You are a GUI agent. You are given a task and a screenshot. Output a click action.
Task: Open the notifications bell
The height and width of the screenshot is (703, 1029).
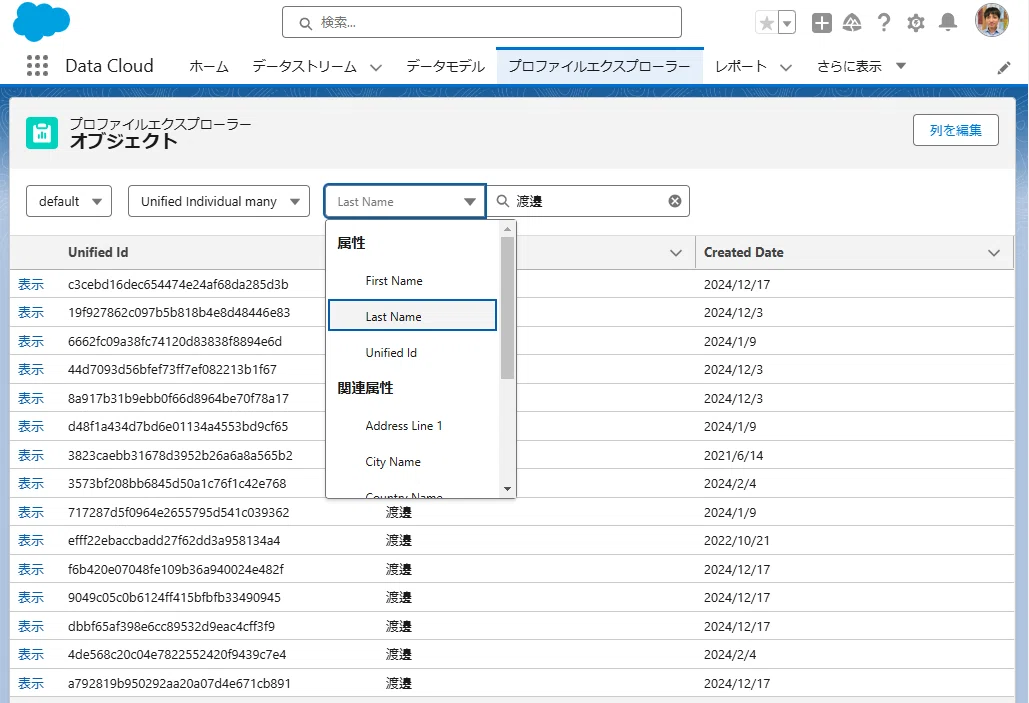click(x=948, y=23)
